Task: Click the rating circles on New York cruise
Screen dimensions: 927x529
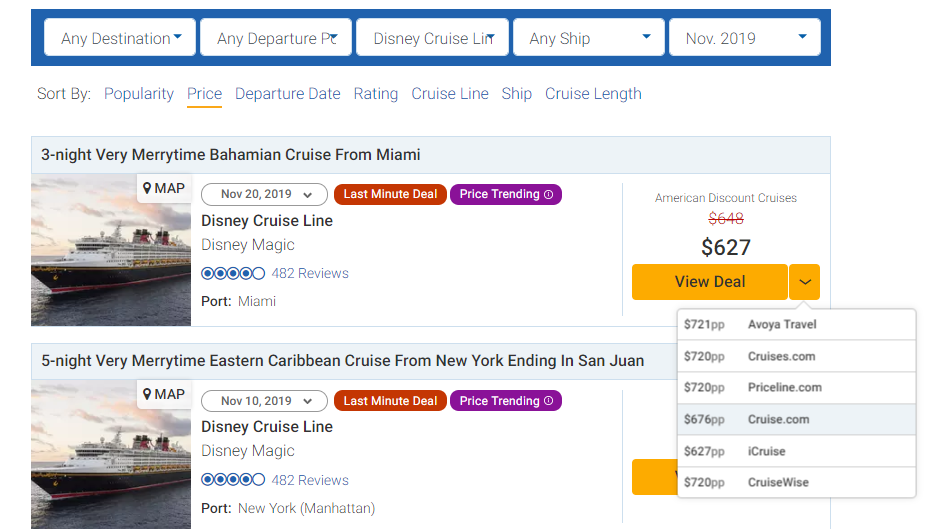Action: click(233, 480)
